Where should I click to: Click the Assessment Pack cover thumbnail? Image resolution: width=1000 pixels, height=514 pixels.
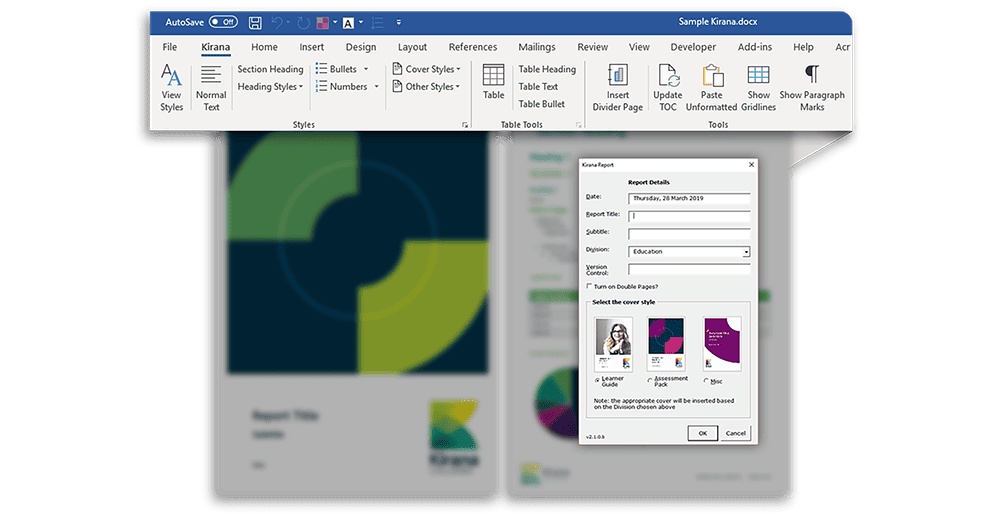666,344
